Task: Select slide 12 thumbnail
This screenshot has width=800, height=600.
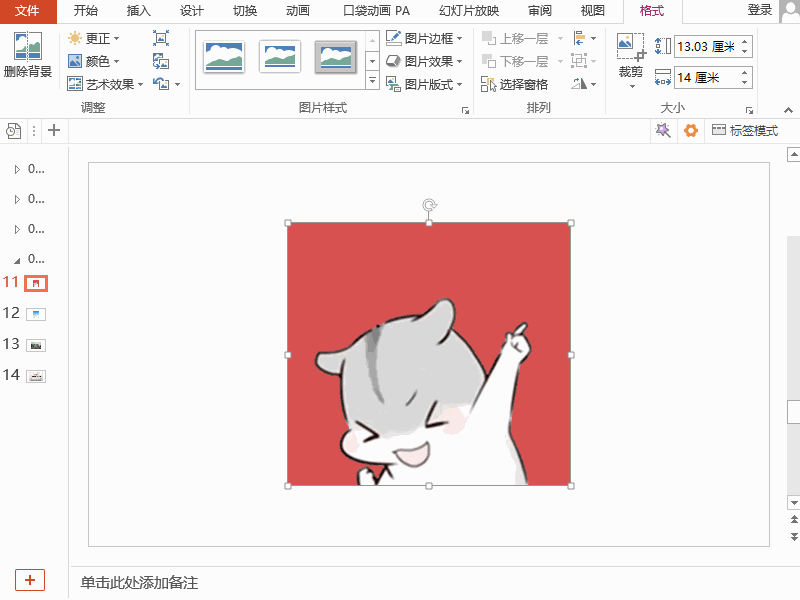Action: (x=36, y=314)
